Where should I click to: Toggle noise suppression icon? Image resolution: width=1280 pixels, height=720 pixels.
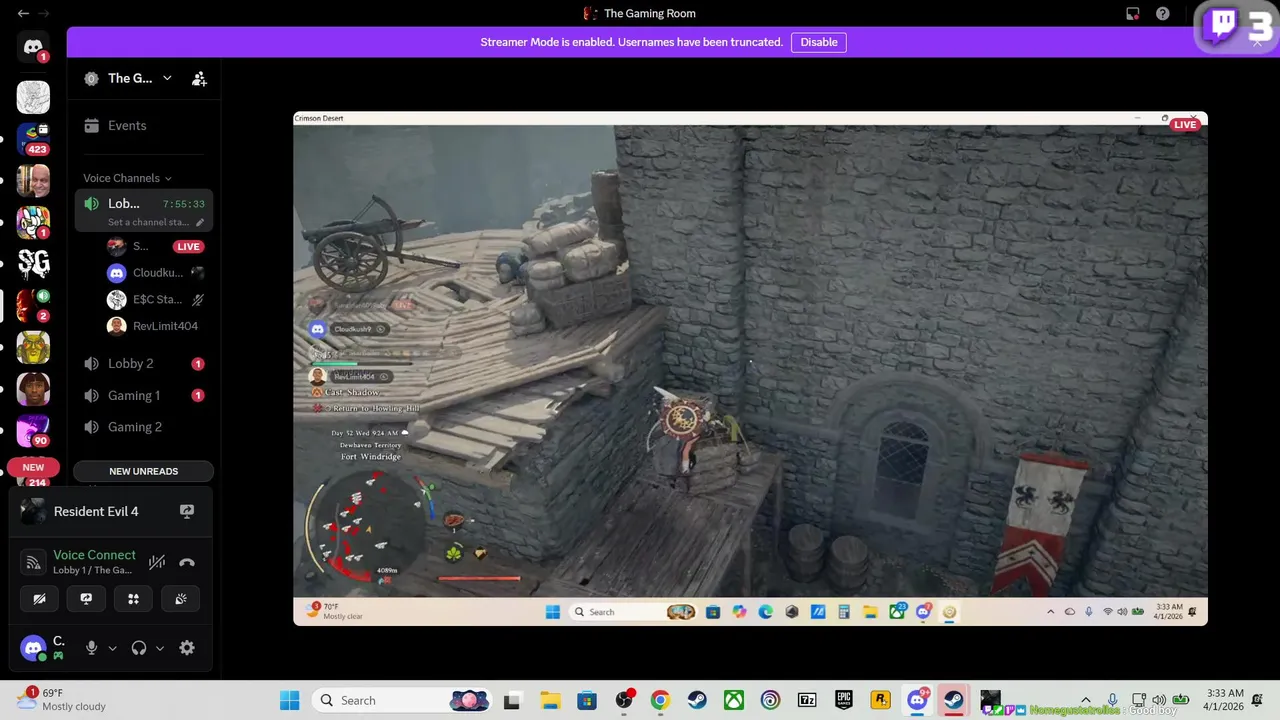[x=157, y=562]
